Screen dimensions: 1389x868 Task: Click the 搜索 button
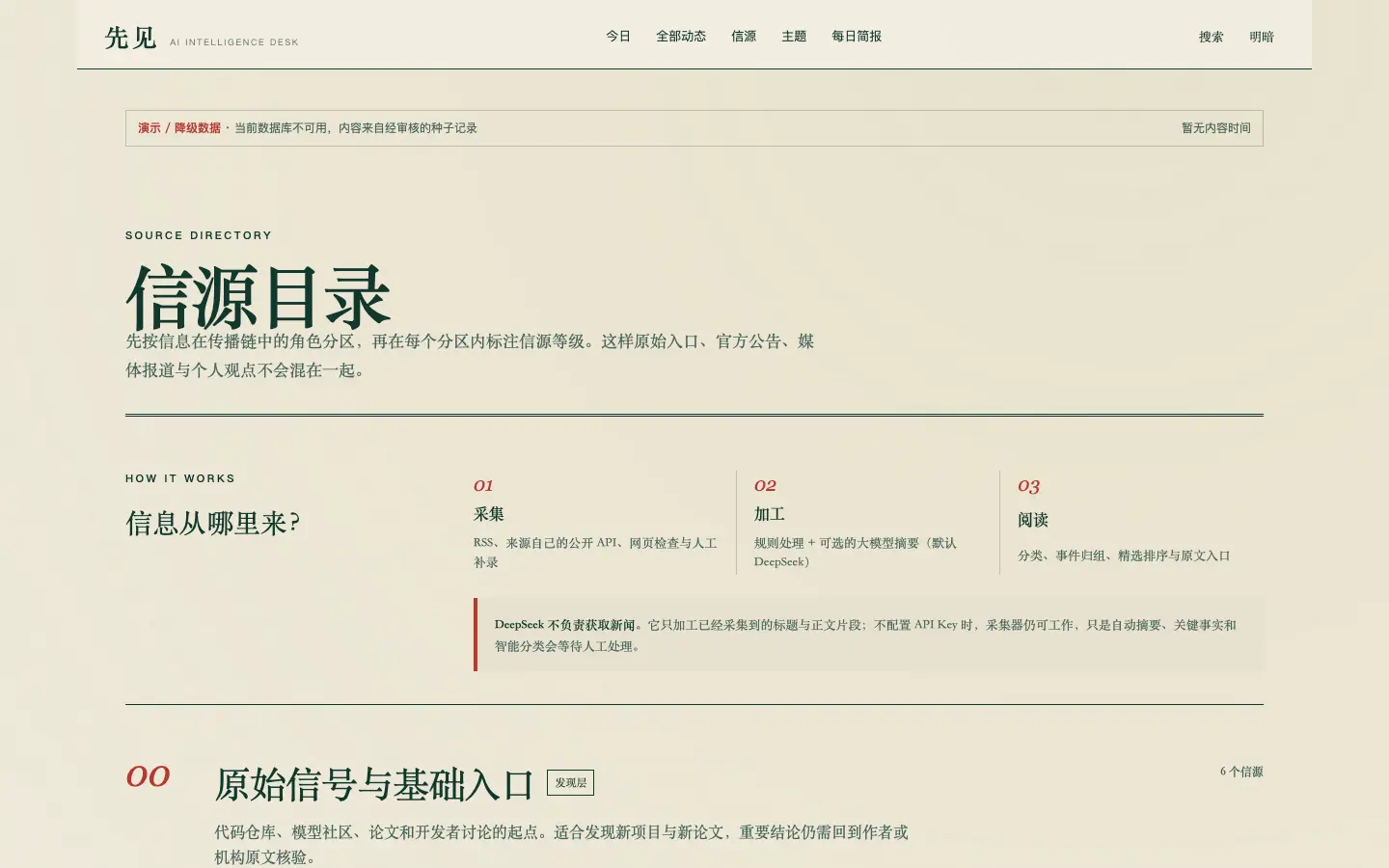(1212, 37)
